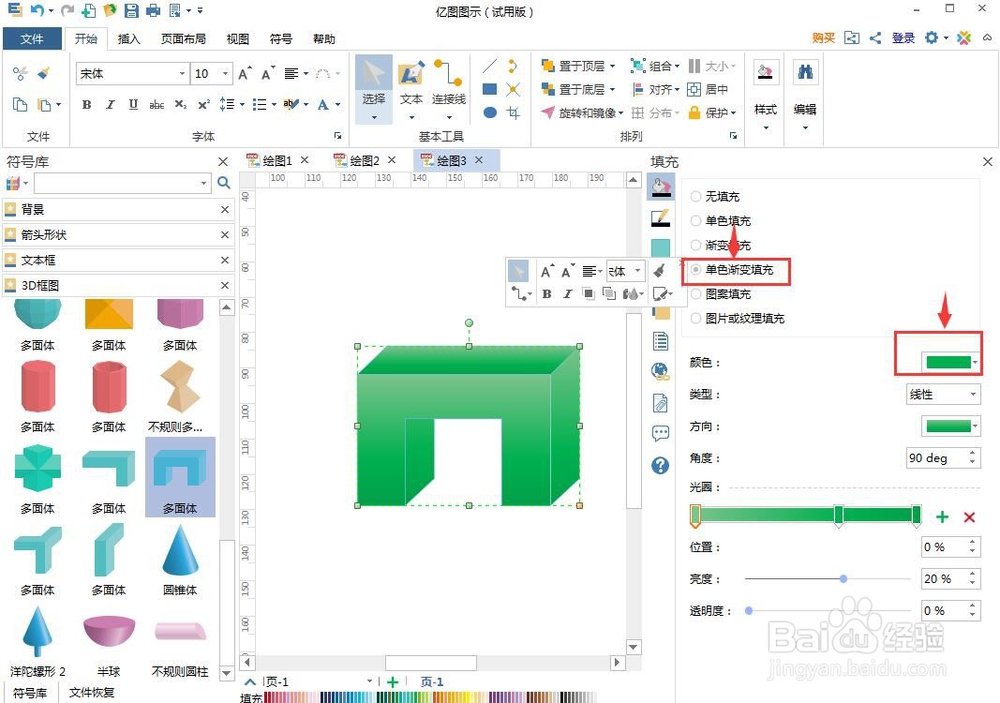The height and width of the screenshot is (703, 1000).
Task: Select the 无填充 (No fill) radio button
Action: point(697,196)
